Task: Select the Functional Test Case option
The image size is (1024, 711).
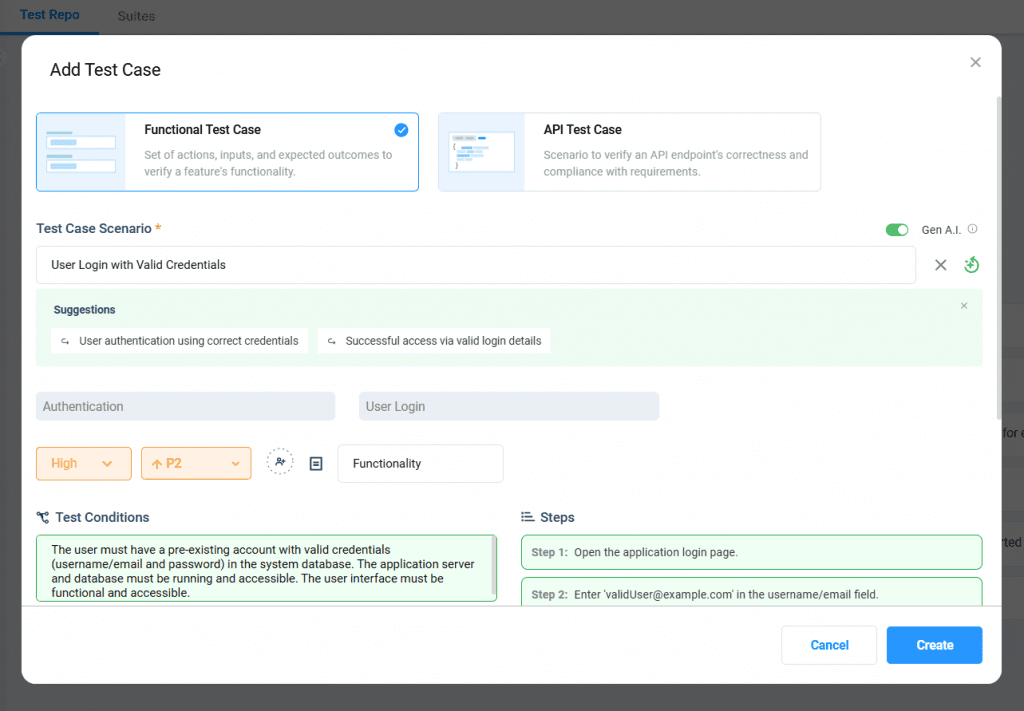Action: [x=227, y=151]
